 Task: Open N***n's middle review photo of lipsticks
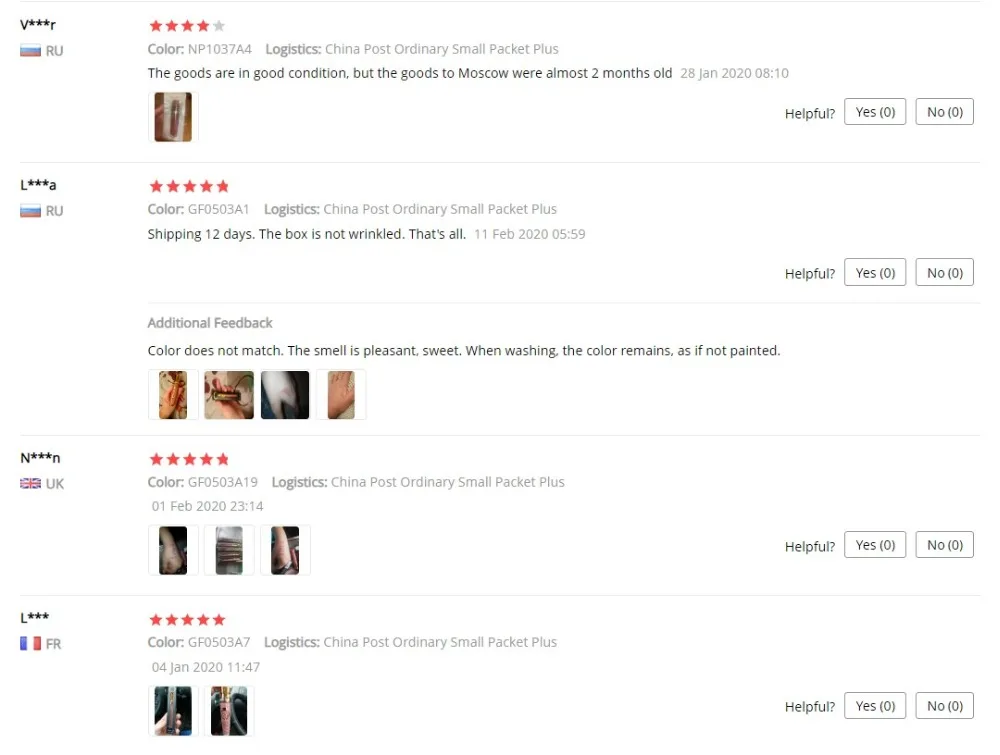click(x=229, y=550)
